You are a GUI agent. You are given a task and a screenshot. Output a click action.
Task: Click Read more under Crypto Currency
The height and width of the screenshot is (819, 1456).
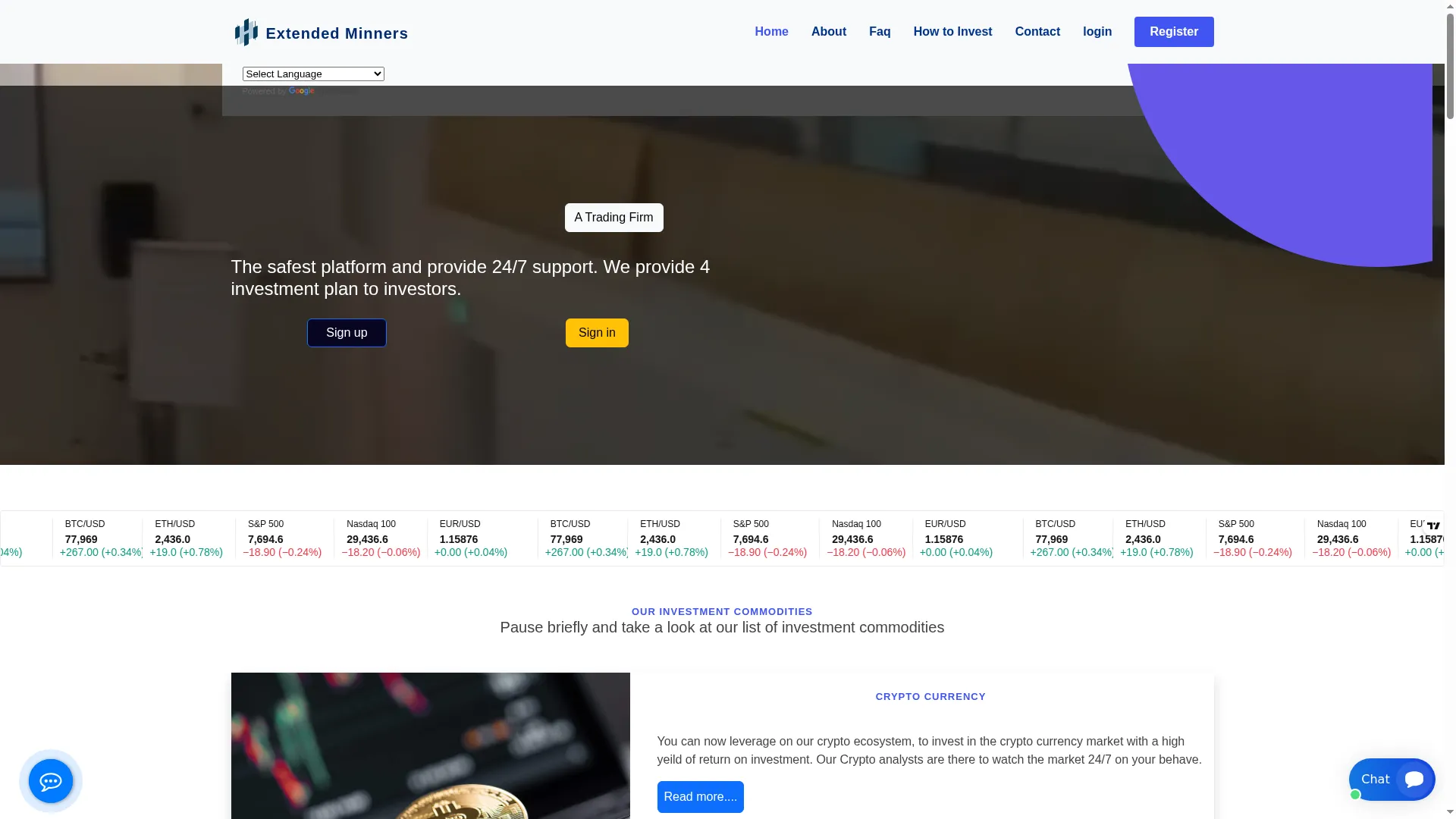click(700, 797)
